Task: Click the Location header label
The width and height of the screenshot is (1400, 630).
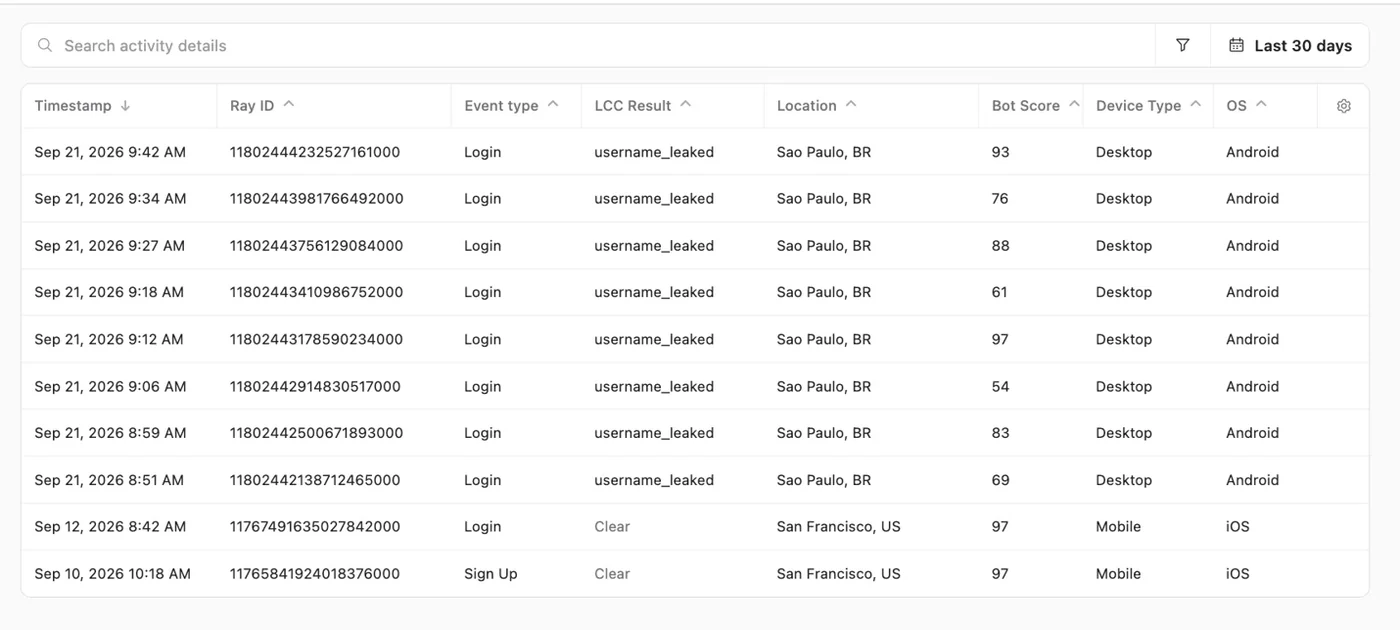Action: (807, 106)
